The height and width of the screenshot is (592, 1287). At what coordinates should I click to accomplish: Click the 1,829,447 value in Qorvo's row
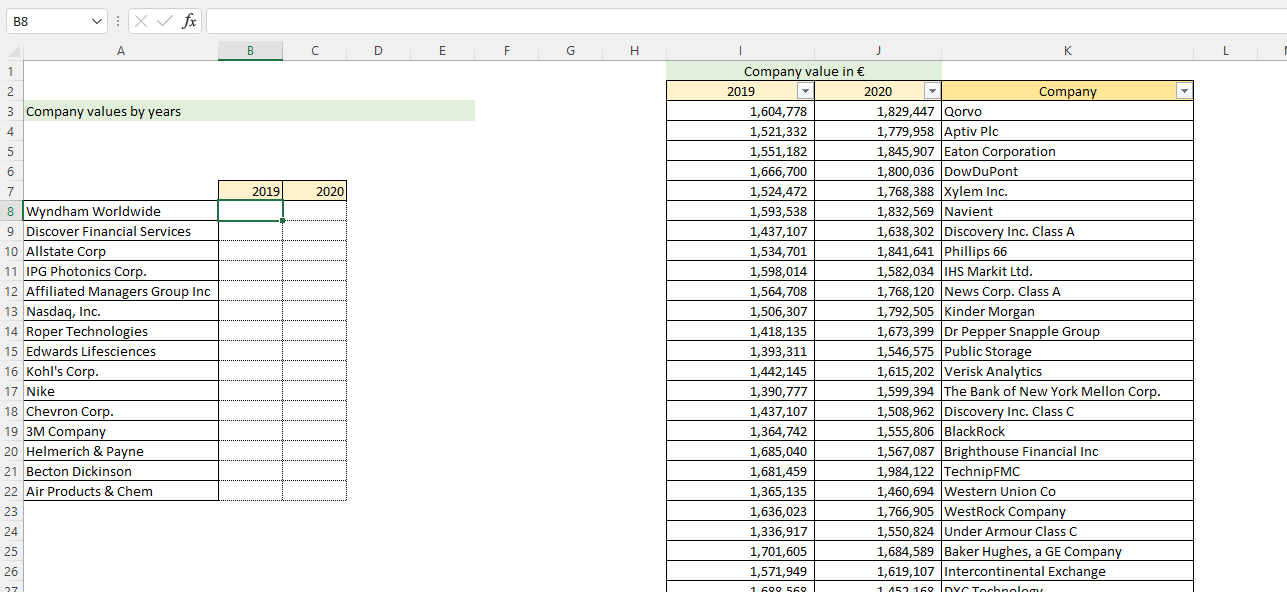[878, 111]
